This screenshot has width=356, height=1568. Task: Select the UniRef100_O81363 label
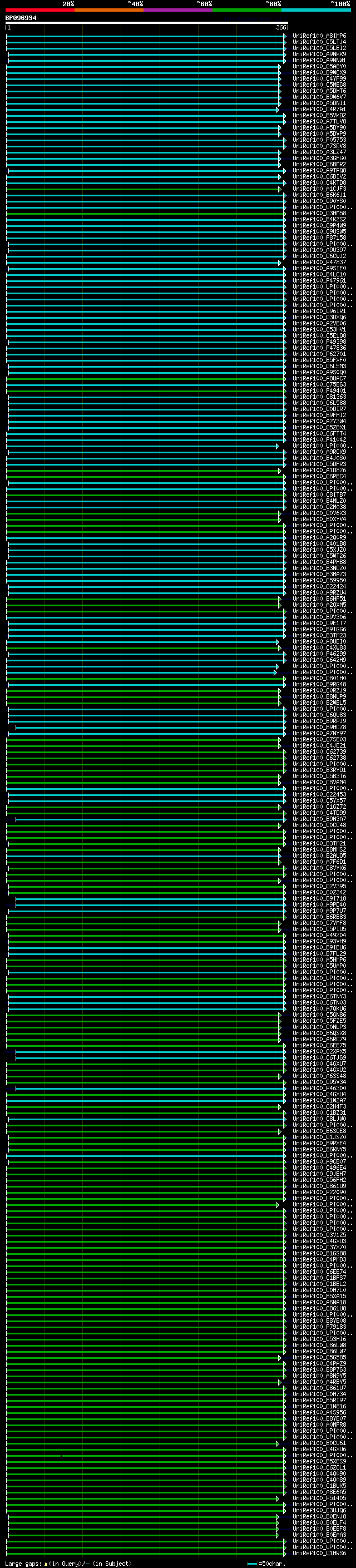click(319, 397)
